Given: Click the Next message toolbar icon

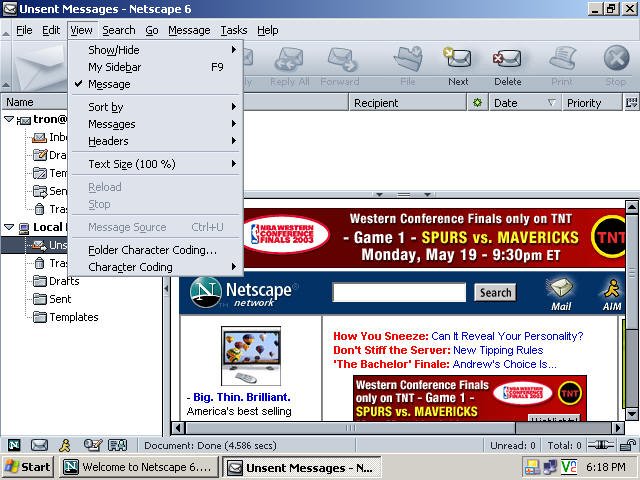Looking at the screenshot, I should (458, 58).
